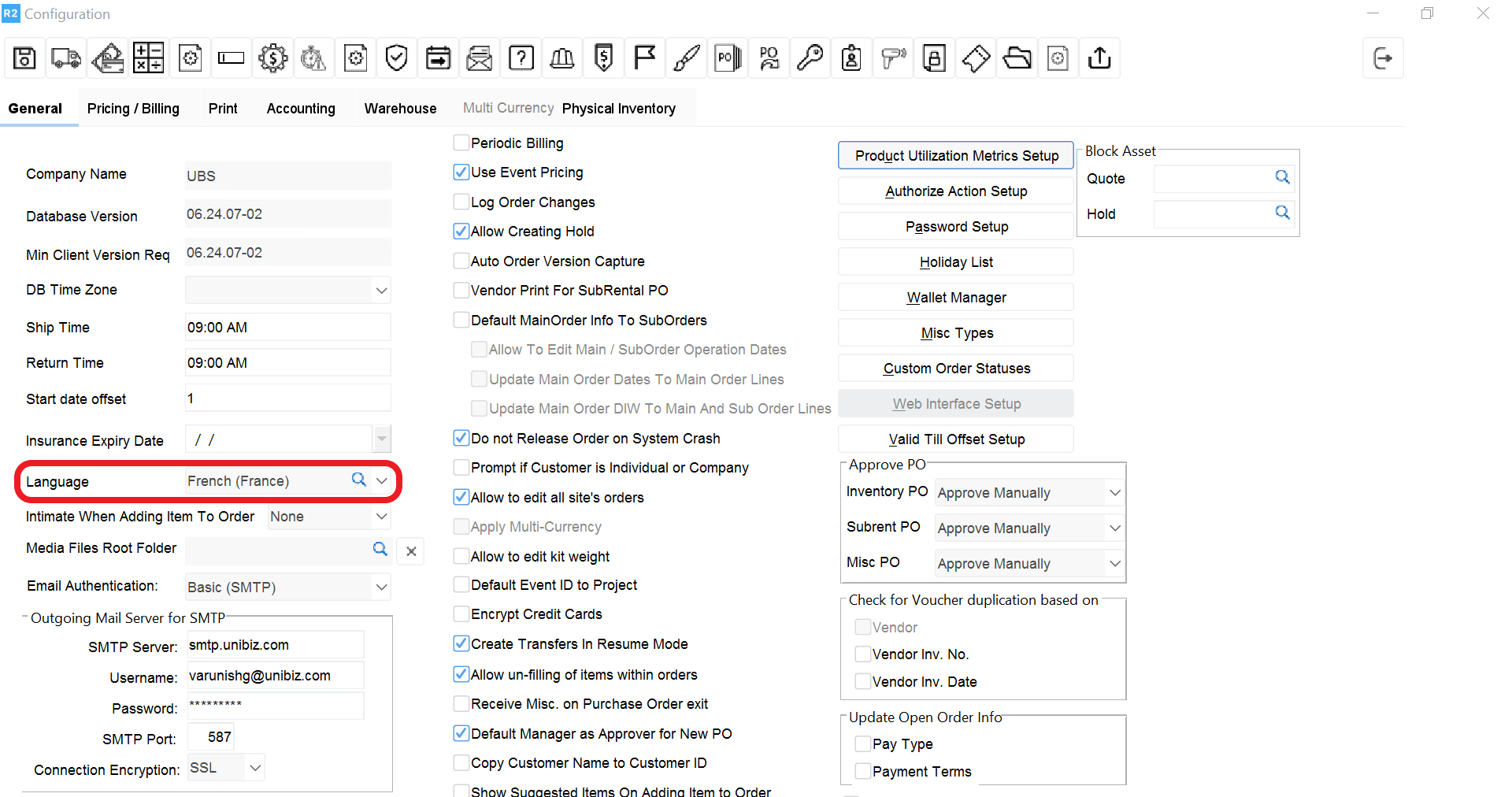Viewport: 1512px width, 797px height.
Task: Expand the Inventory PO approval dropdown
Action: [x=1114, y=493]
